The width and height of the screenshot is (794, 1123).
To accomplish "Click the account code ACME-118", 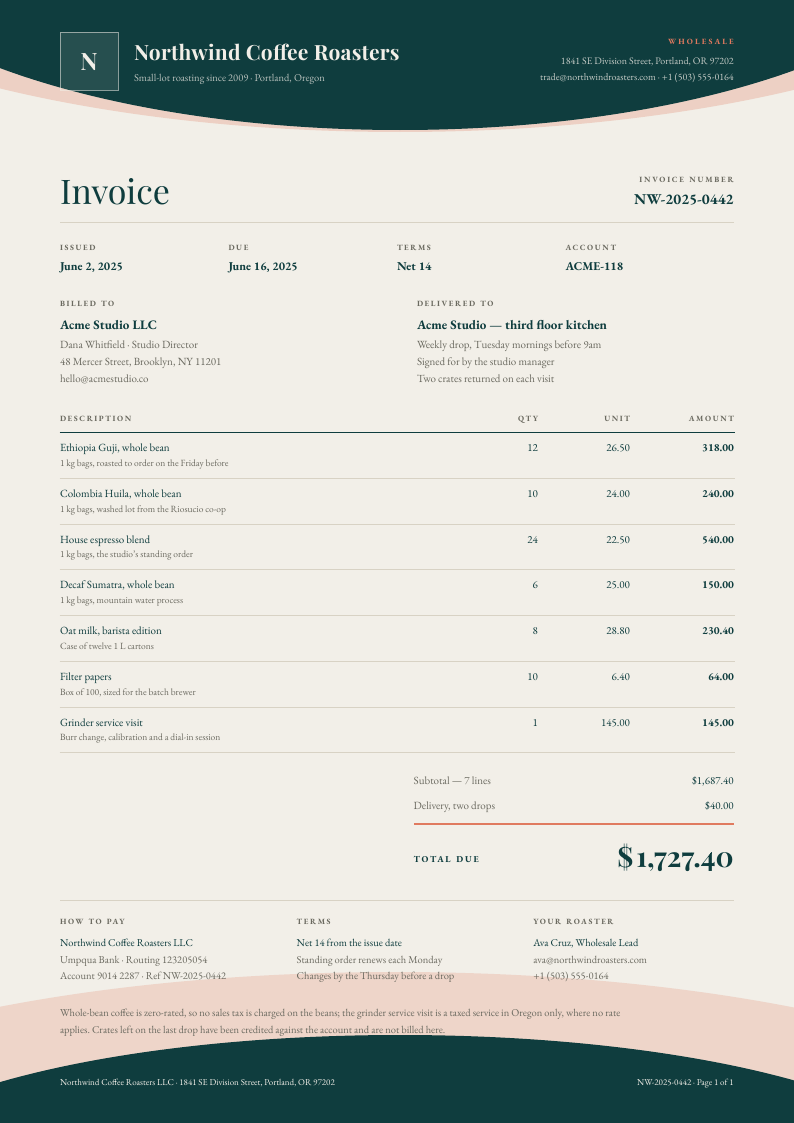I will point(594,266).
